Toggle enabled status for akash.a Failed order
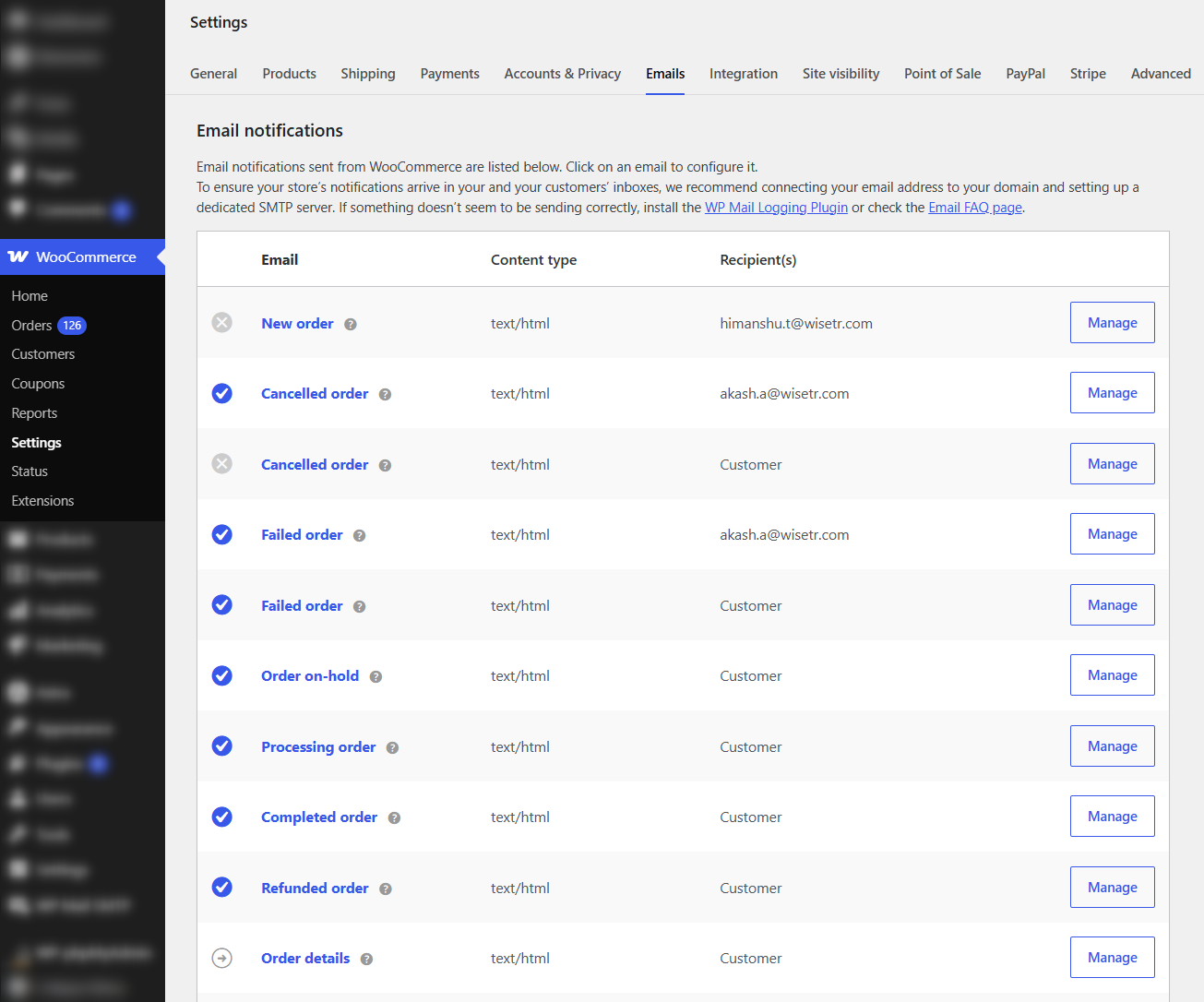The image size is (1204, 1002). 222,534
